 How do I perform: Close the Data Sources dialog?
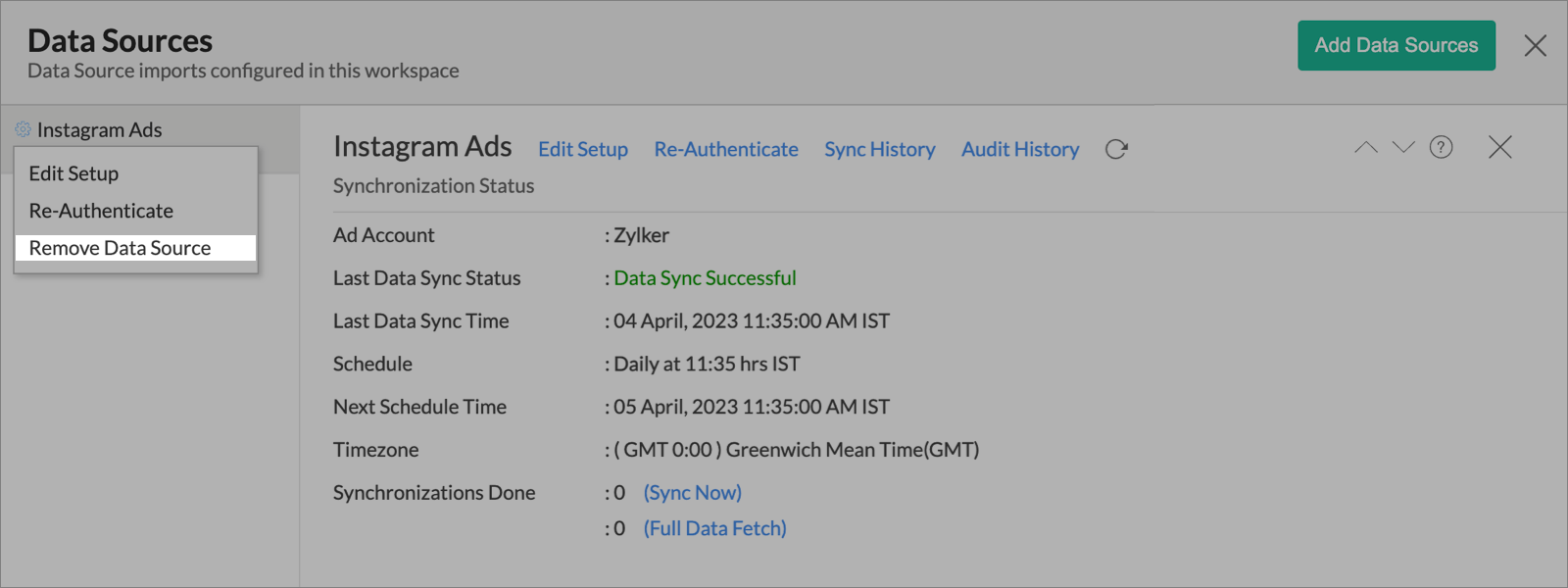(1535, 46)
